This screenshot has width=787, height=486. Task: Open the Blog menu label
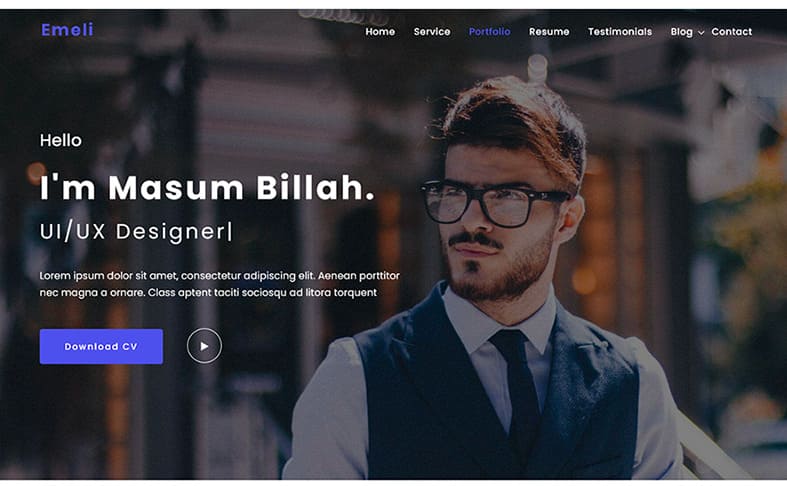[x=681, y=32]
